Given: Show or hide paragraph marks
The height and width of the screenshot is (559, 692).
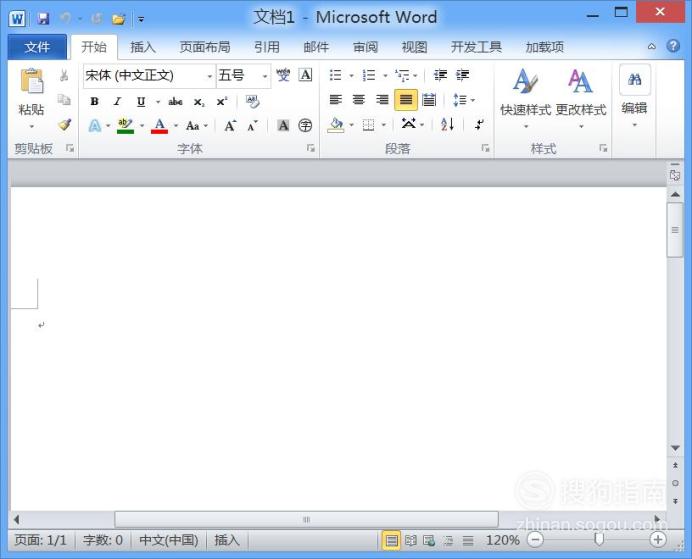Looking at the screenshot, I should click(479, 125).
